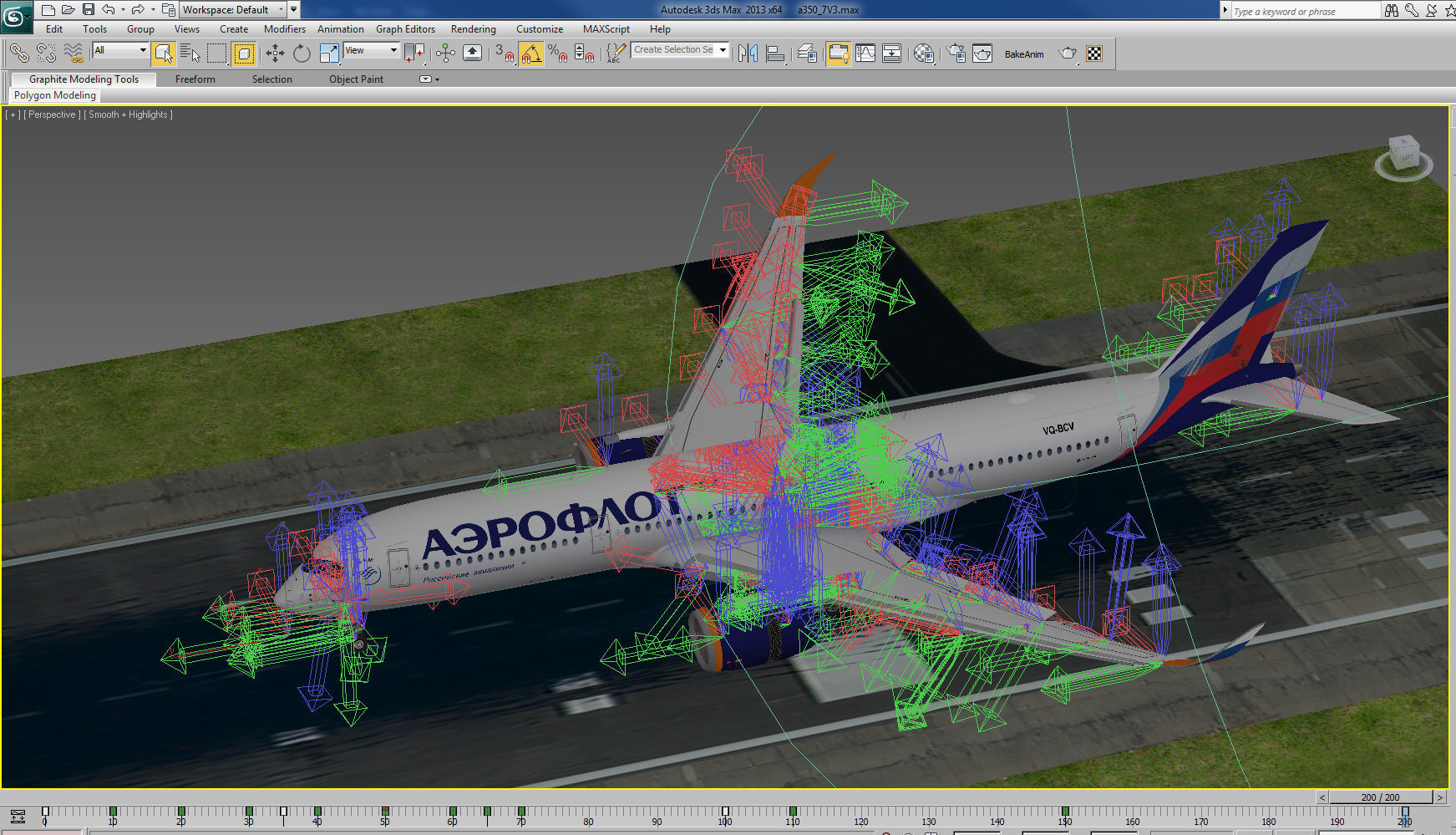Toggle Window/Crossing selection mode
The height and width of the screenshot is (835, 1456).
[x=243, y=53]
